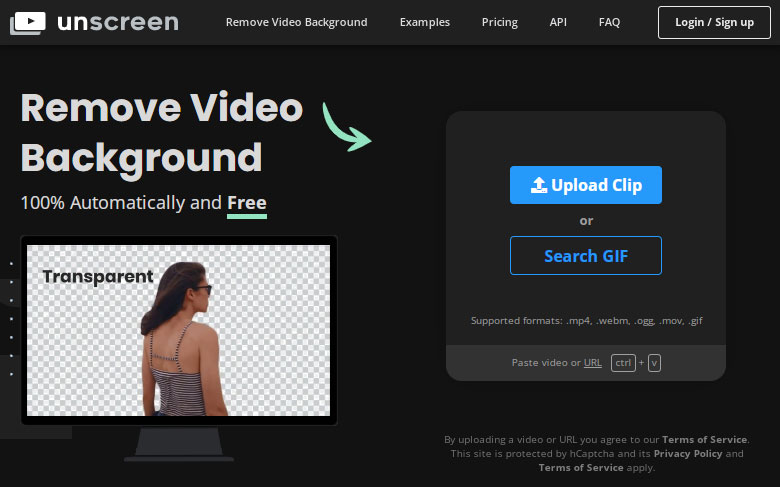Open Terms of Service link after 'agree to our'
This screenshot has height=487, width=780.
click(704, 439)
